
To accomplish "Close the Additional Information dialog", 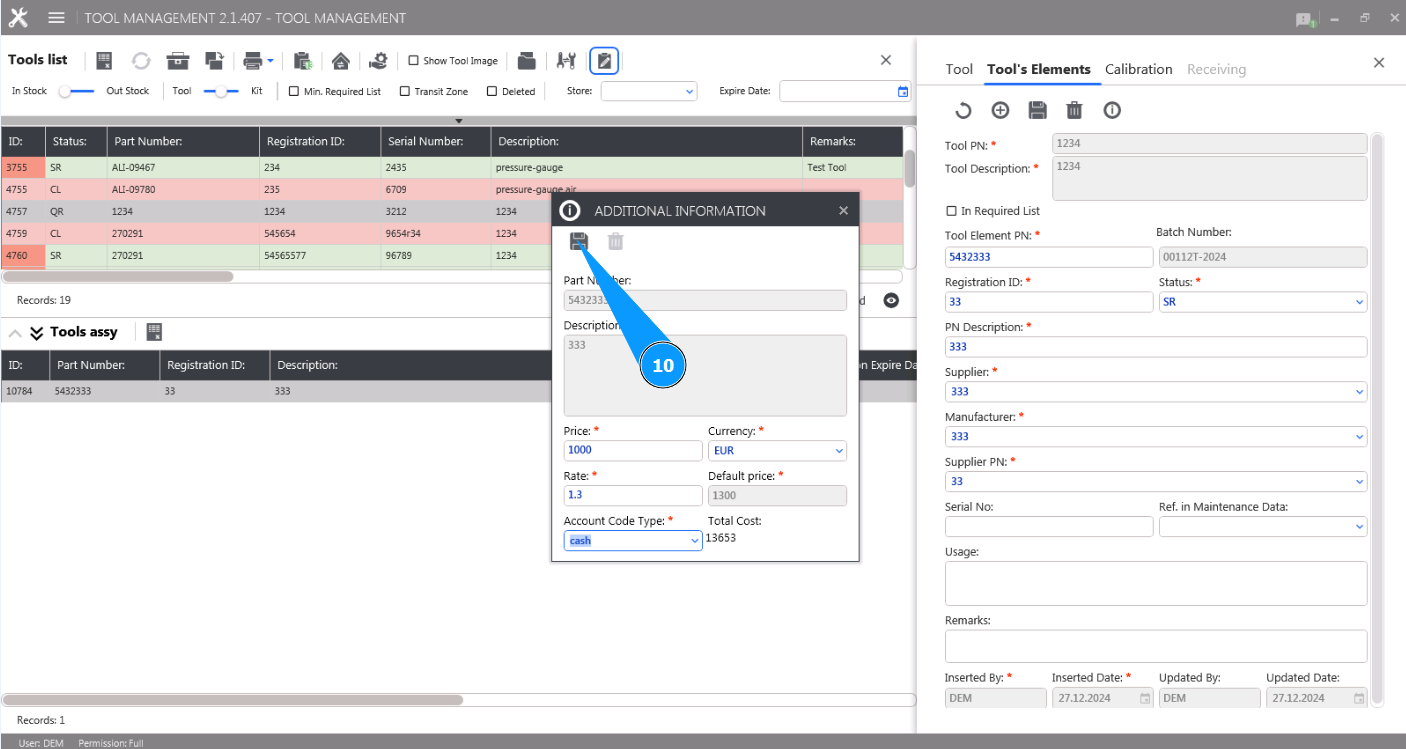I will [843, 211].
